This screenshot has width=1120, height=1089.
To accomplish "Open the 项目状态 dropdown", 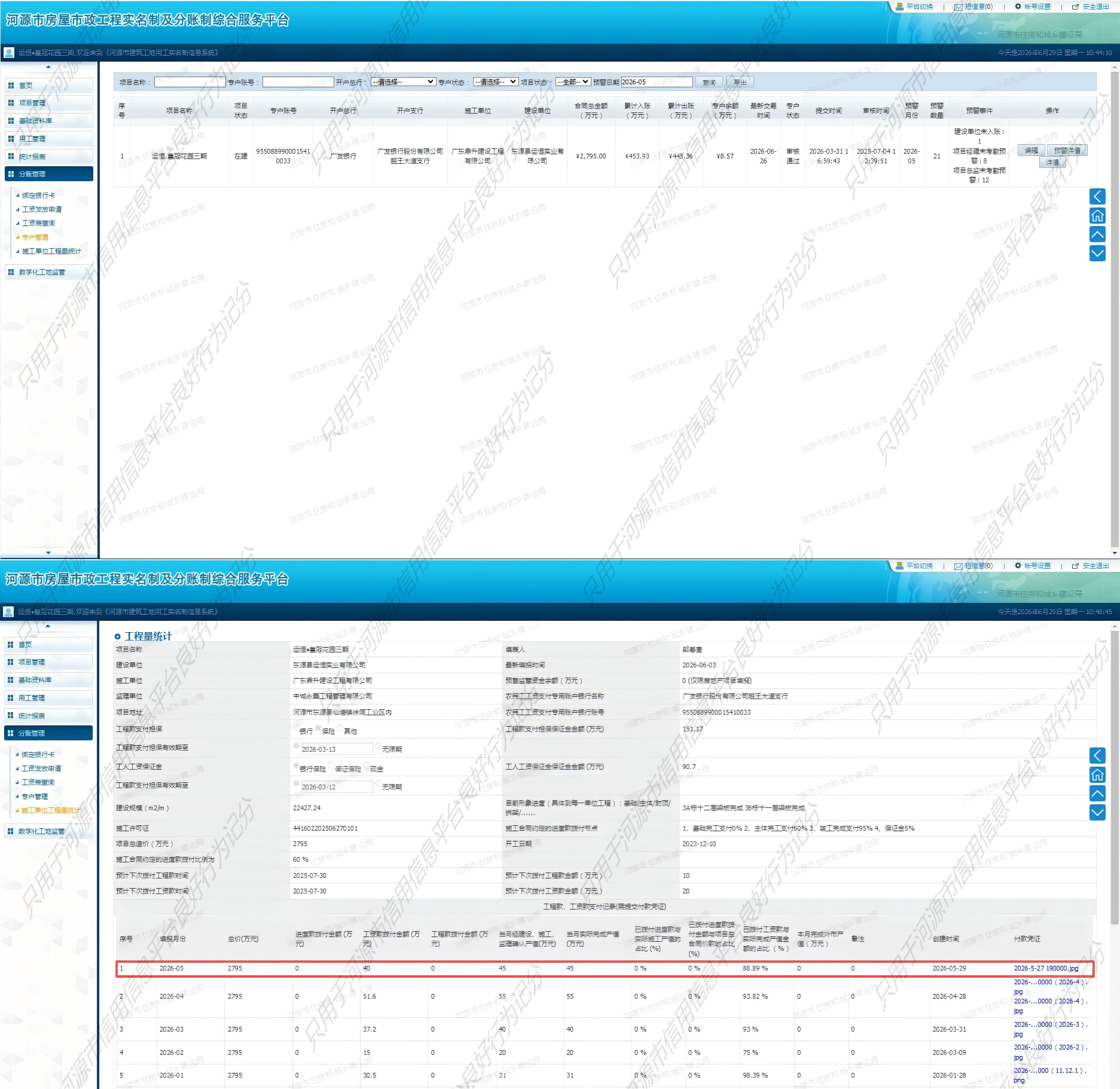I will click(573, 82).
